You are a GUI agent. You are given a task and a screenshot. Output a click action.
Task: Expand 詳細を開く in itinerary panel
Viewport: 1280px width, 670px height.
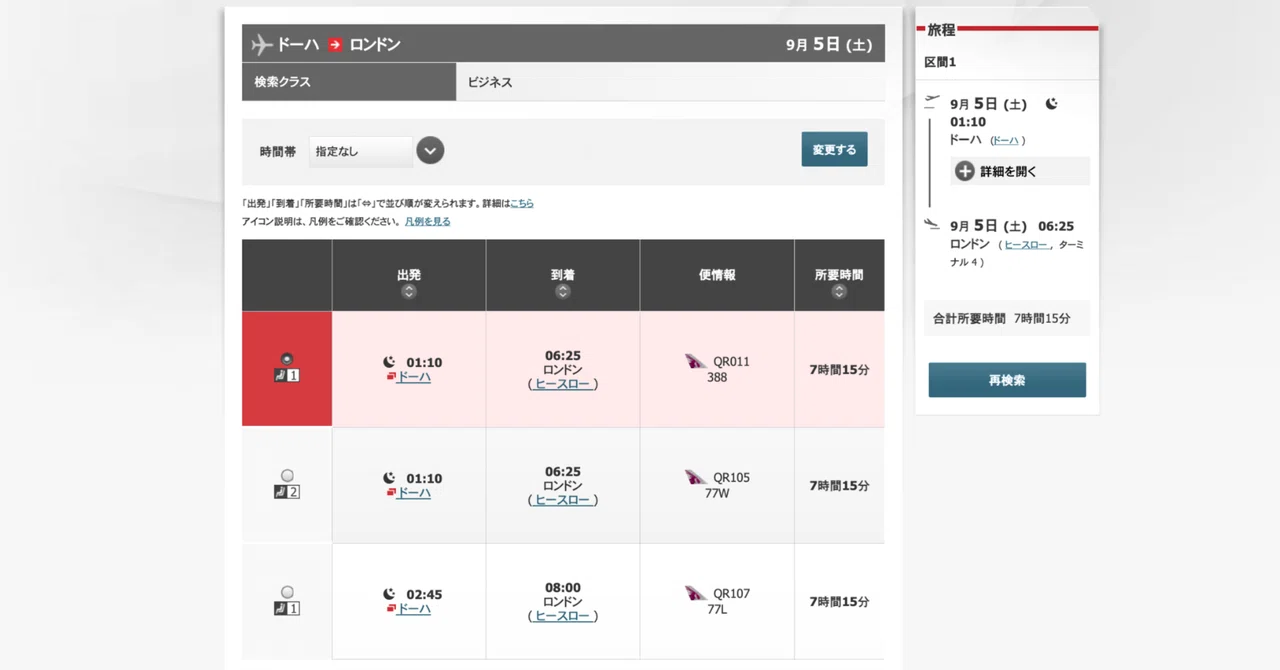[1020, 171]
